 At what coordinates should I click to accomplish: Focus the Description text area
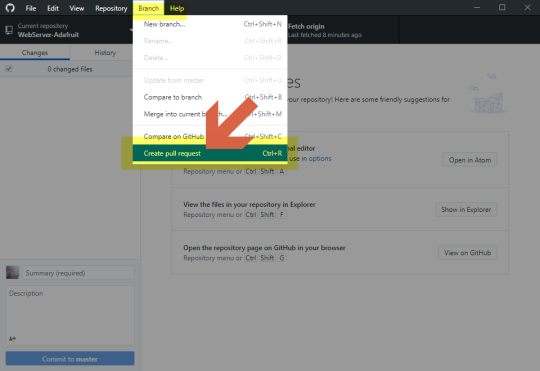click(x=70, y=315)
